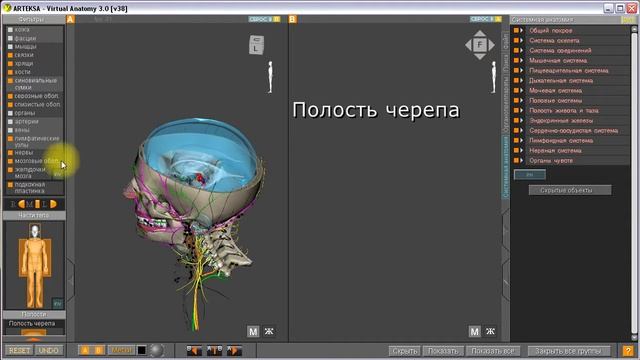Select the head region on body parts thumbnail
The image size is (640, 360).
click(x=35, y=231)
